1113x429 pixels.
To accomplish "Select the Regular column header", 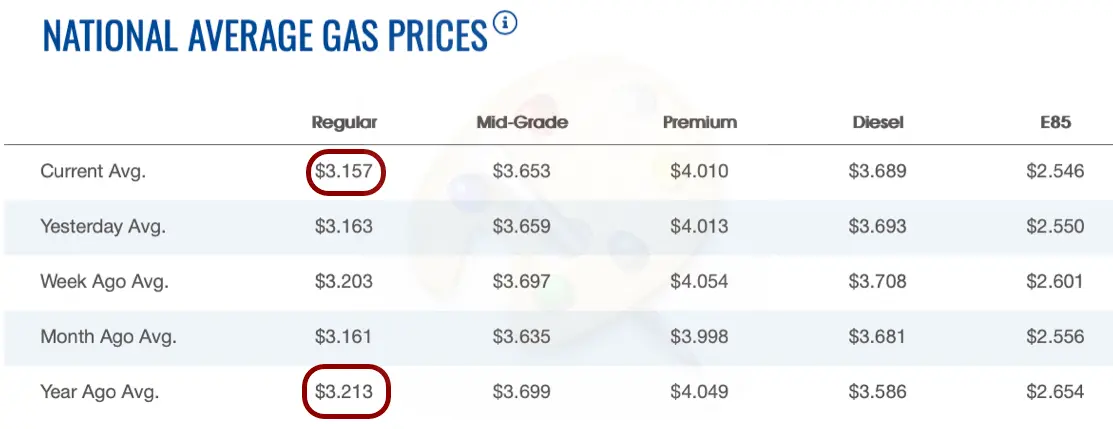I will click(x=344, y=123).
